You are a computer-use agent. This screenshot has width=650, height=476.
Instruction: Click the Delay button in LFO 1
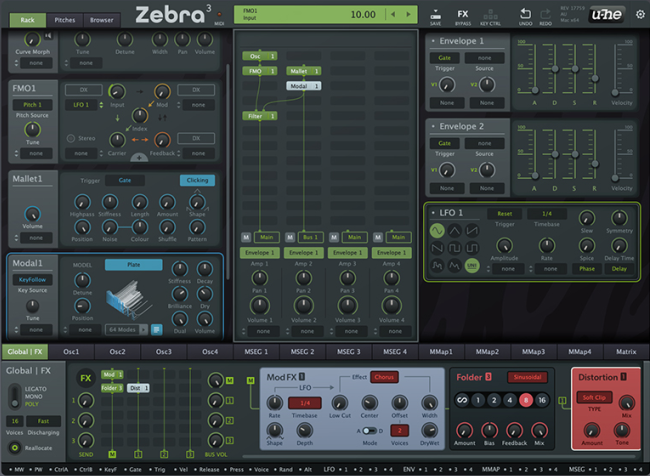coord(619,269)
